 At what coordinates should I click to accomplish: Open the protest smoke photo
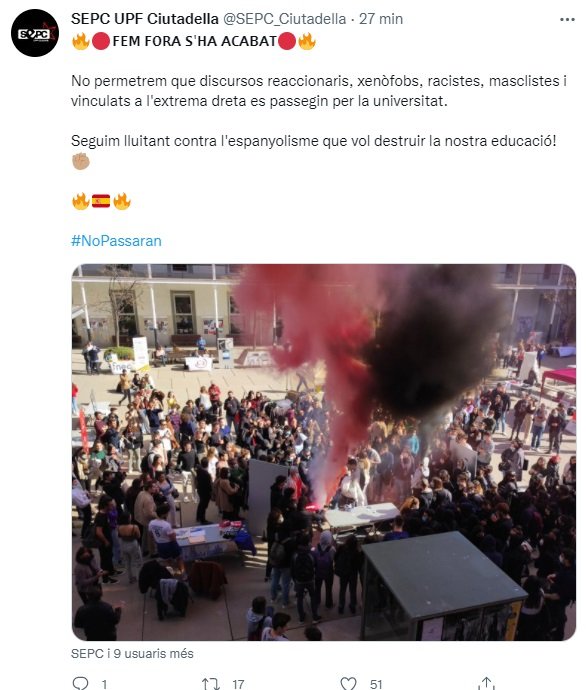324,452
